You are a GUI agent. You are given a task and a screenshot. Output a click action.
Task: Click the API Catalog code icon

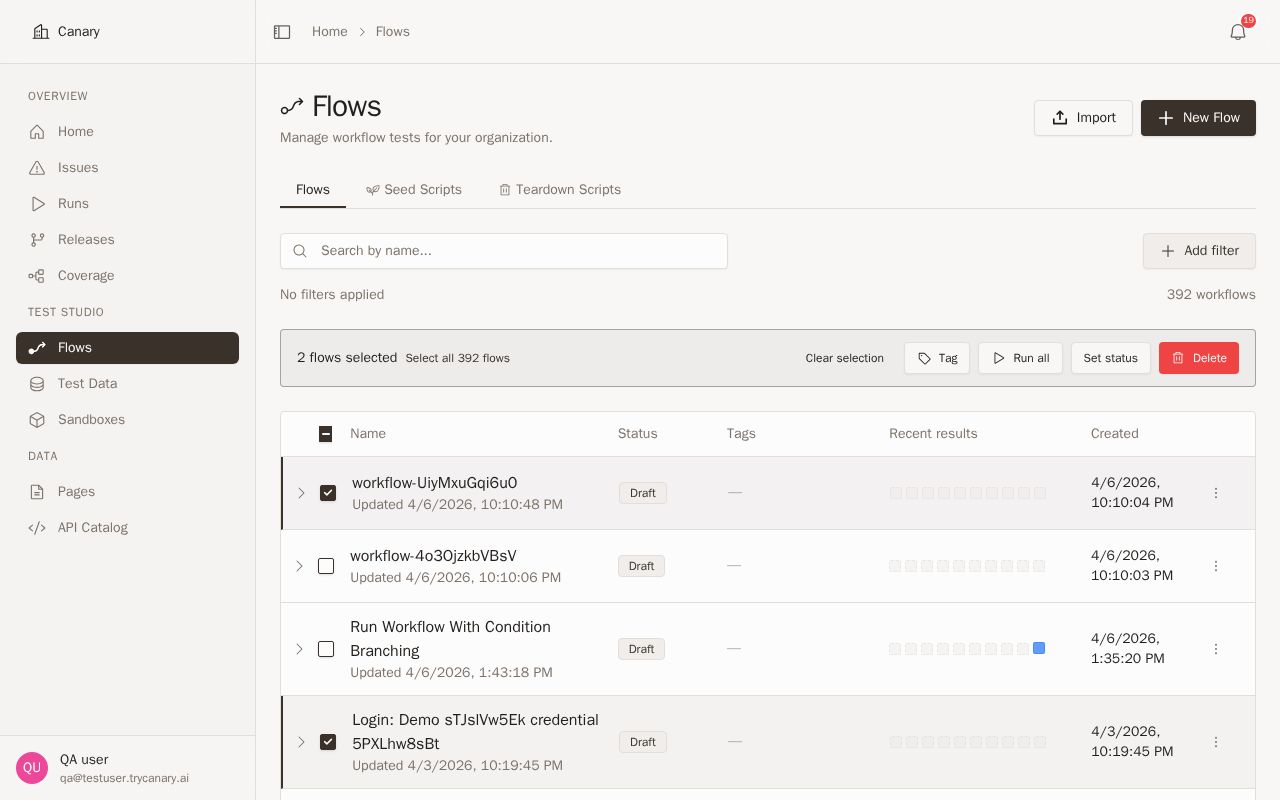tap(37, 528)
